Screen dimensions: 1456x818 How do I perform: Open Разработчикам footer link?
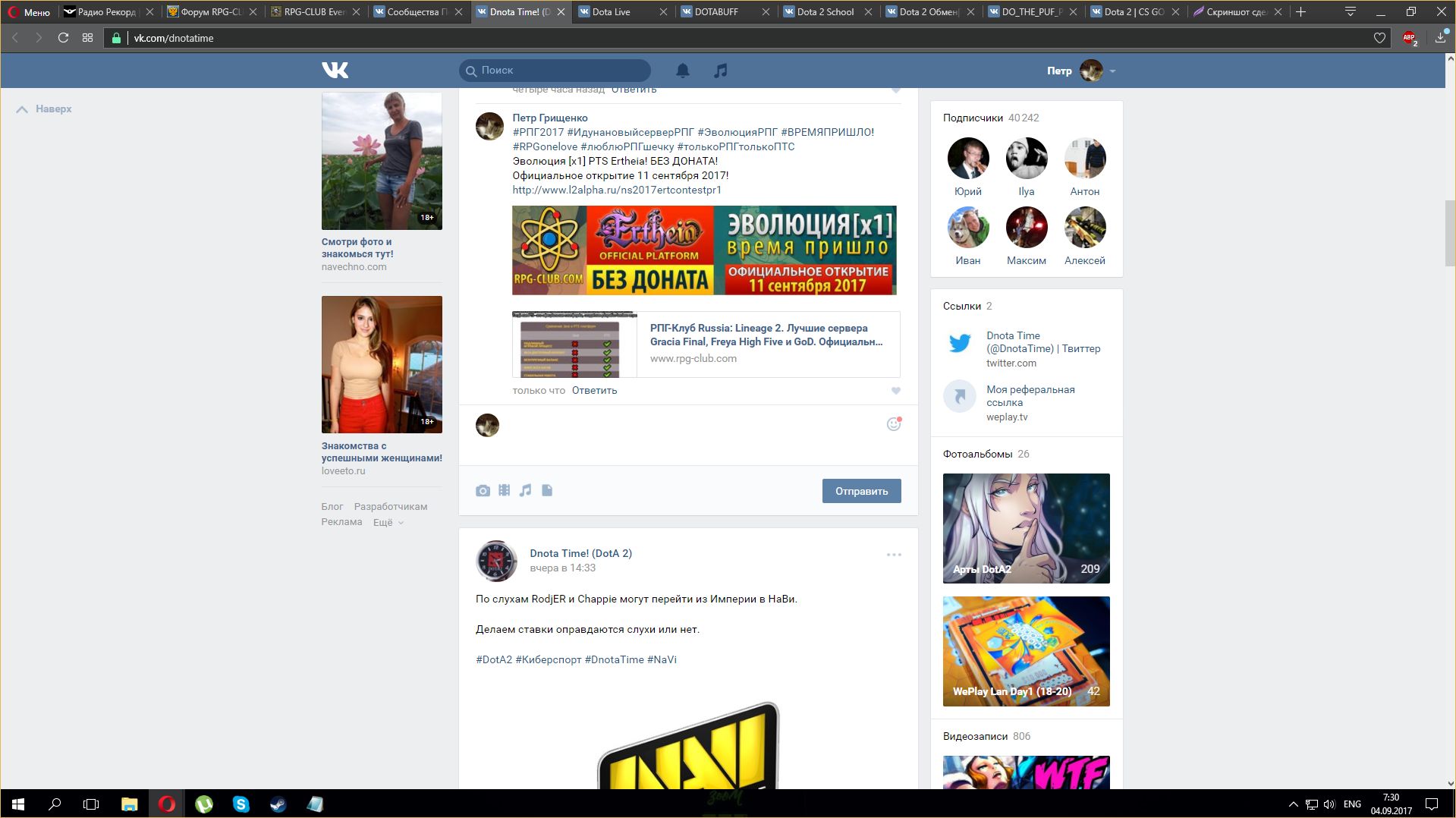[391, 507]
